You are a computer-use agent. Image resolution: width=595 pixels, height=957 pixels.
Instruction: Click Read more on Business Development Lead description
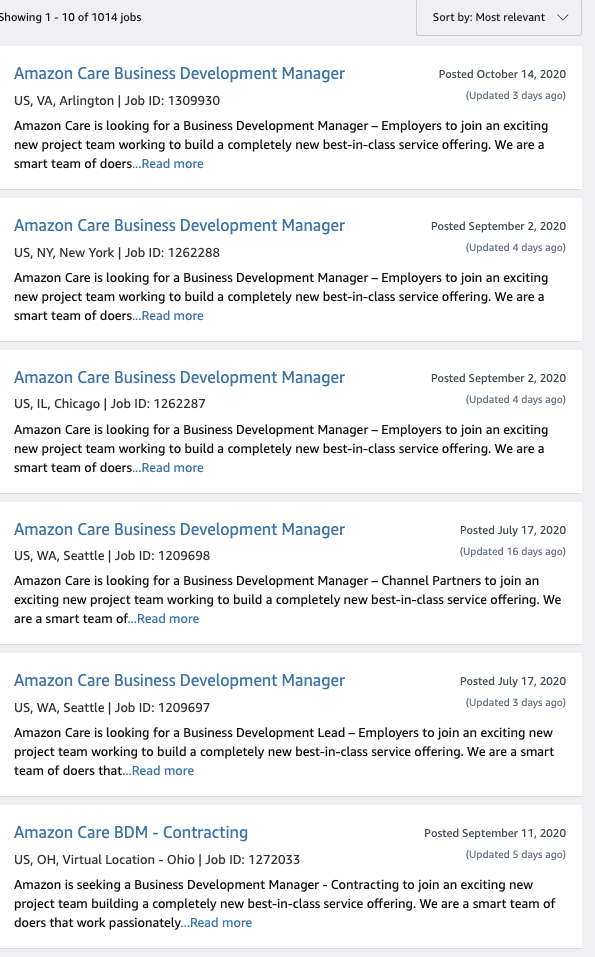pos(159,770)
